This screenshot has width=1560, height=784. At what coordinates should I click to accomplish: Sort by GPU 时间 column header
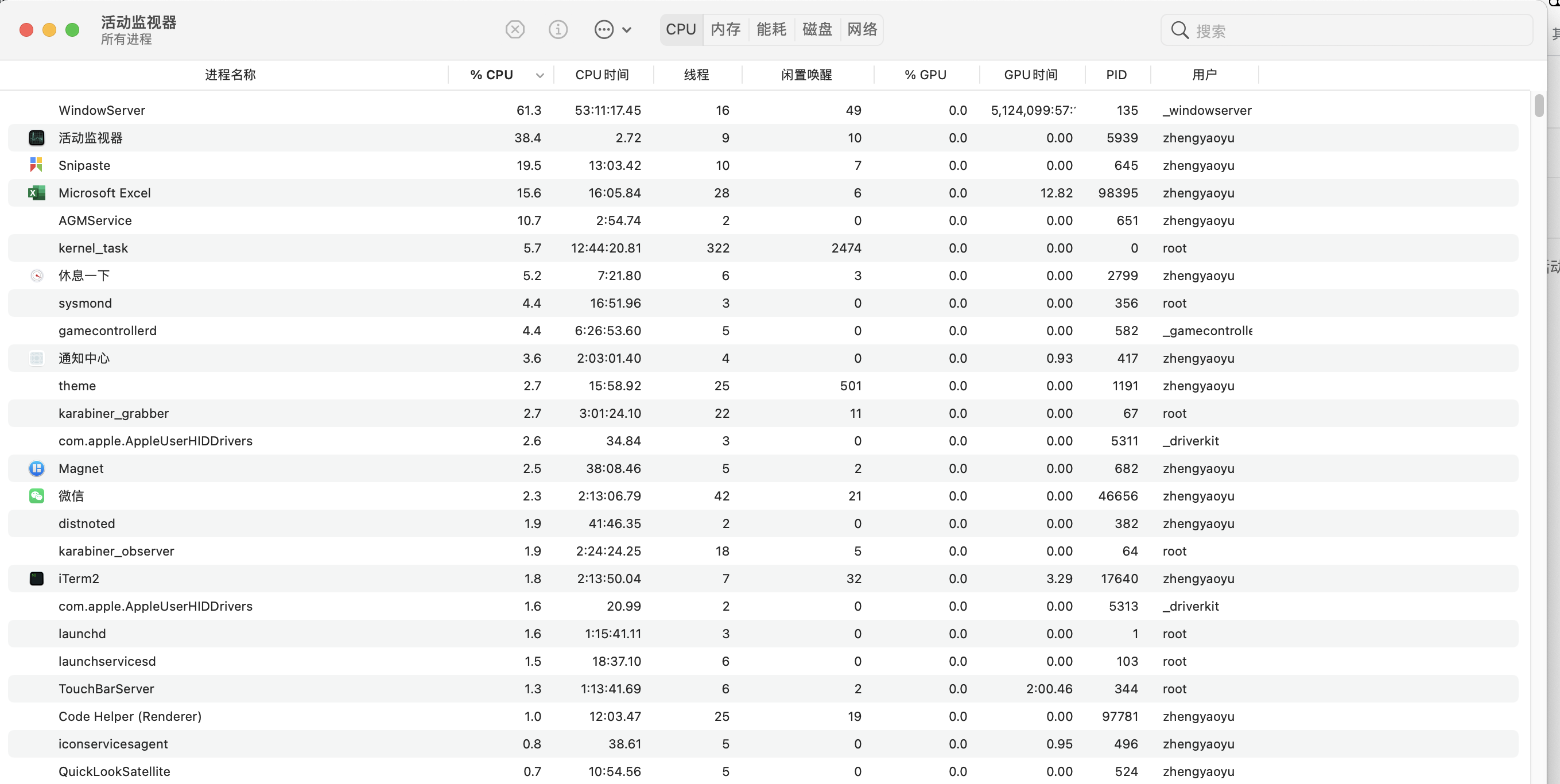coord(1031,75)
